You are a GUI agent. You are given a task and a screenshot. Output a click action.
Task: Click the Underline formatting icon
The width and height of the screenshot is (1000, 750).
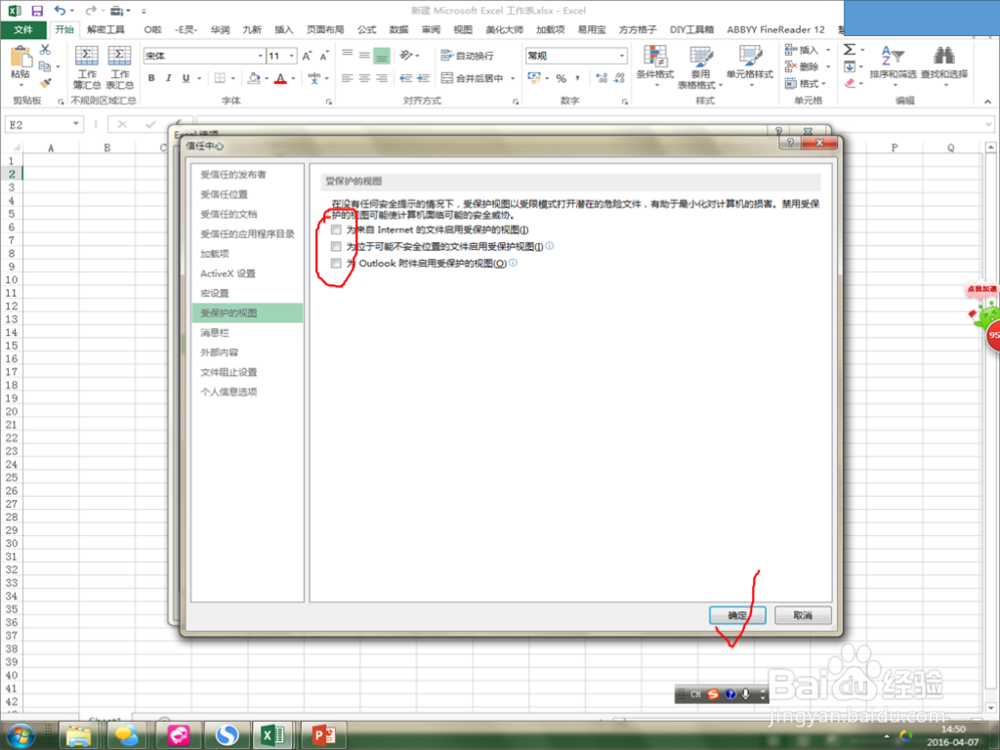pos(186,78)
